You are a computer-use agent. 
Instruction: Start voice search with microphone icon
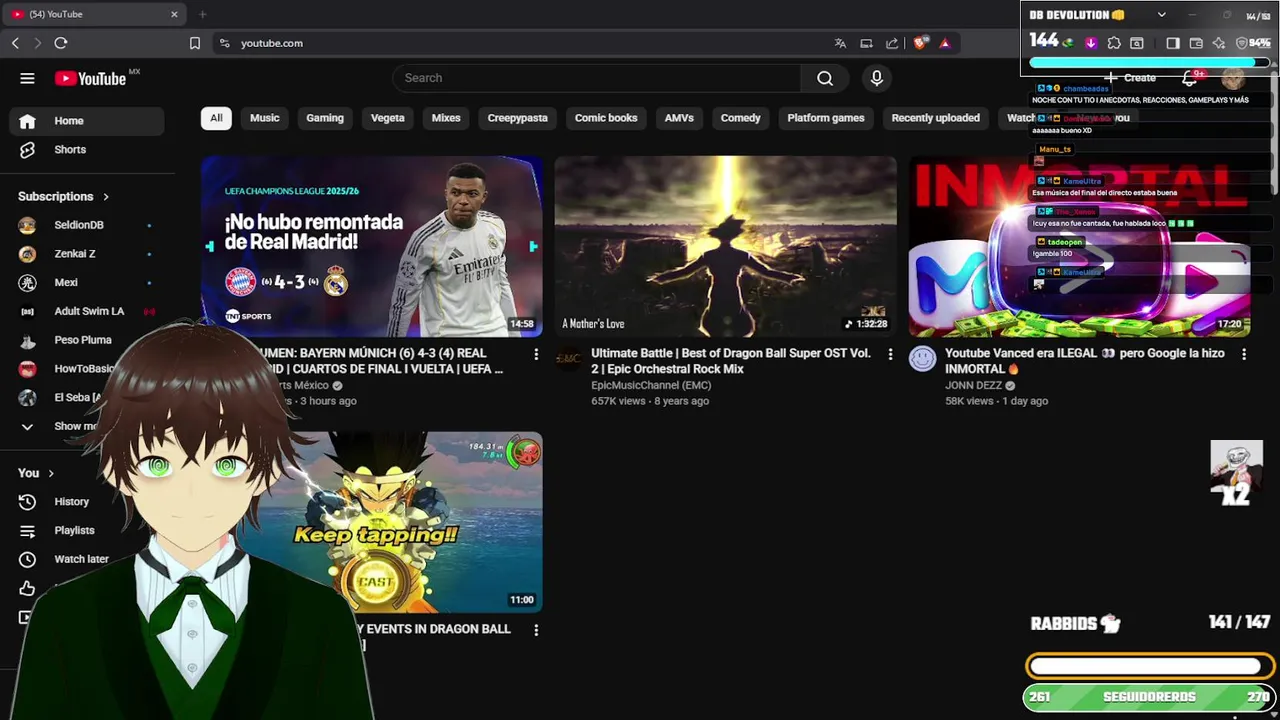point(877,78)
